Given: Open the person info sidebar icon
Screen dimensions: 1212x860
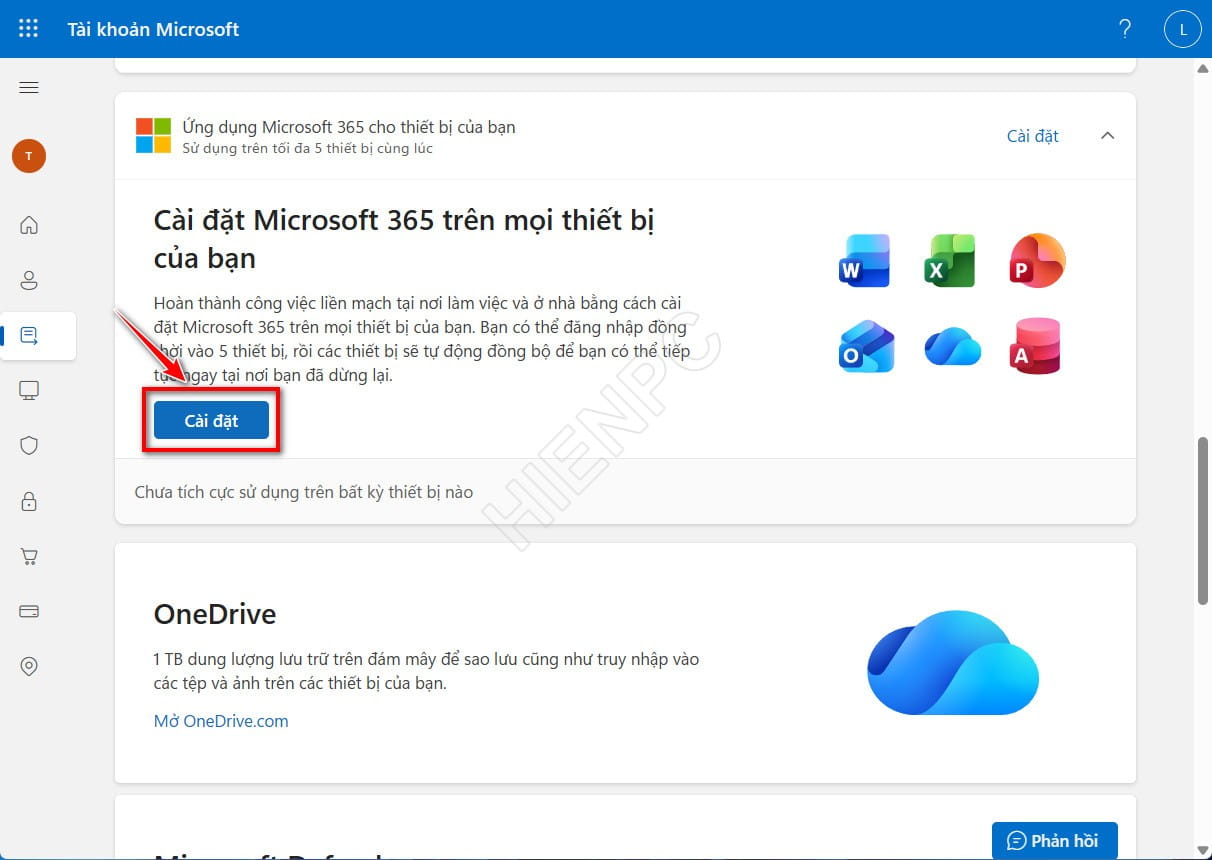Looking at the screenshot, I should [x=29, y=280].
